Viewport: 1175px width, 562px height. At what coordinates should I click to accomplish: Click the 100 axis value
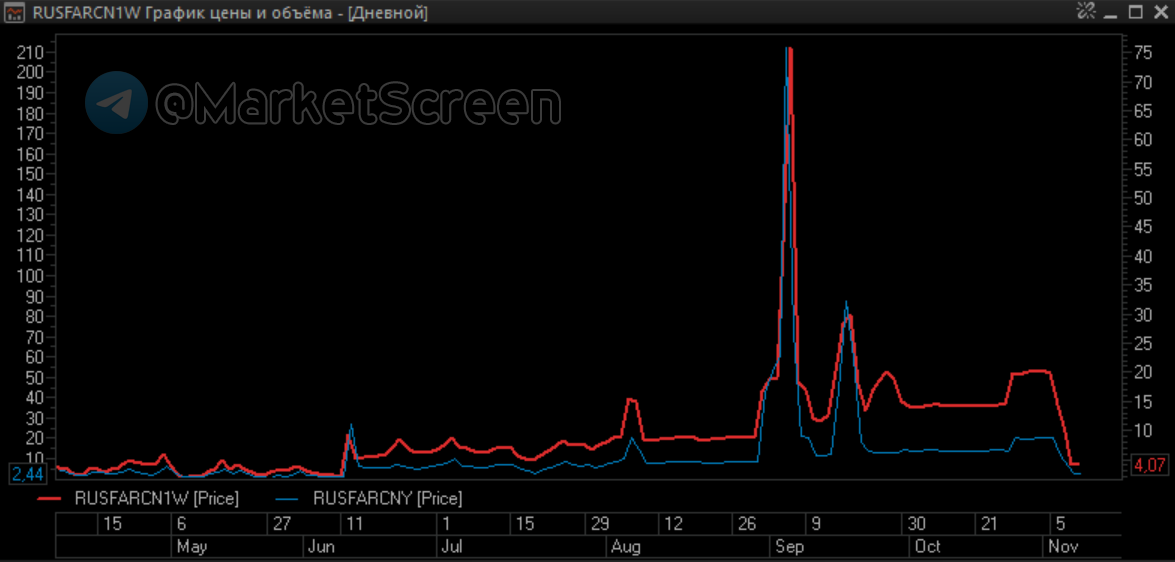pyautogui.click(x=32, y=277)
